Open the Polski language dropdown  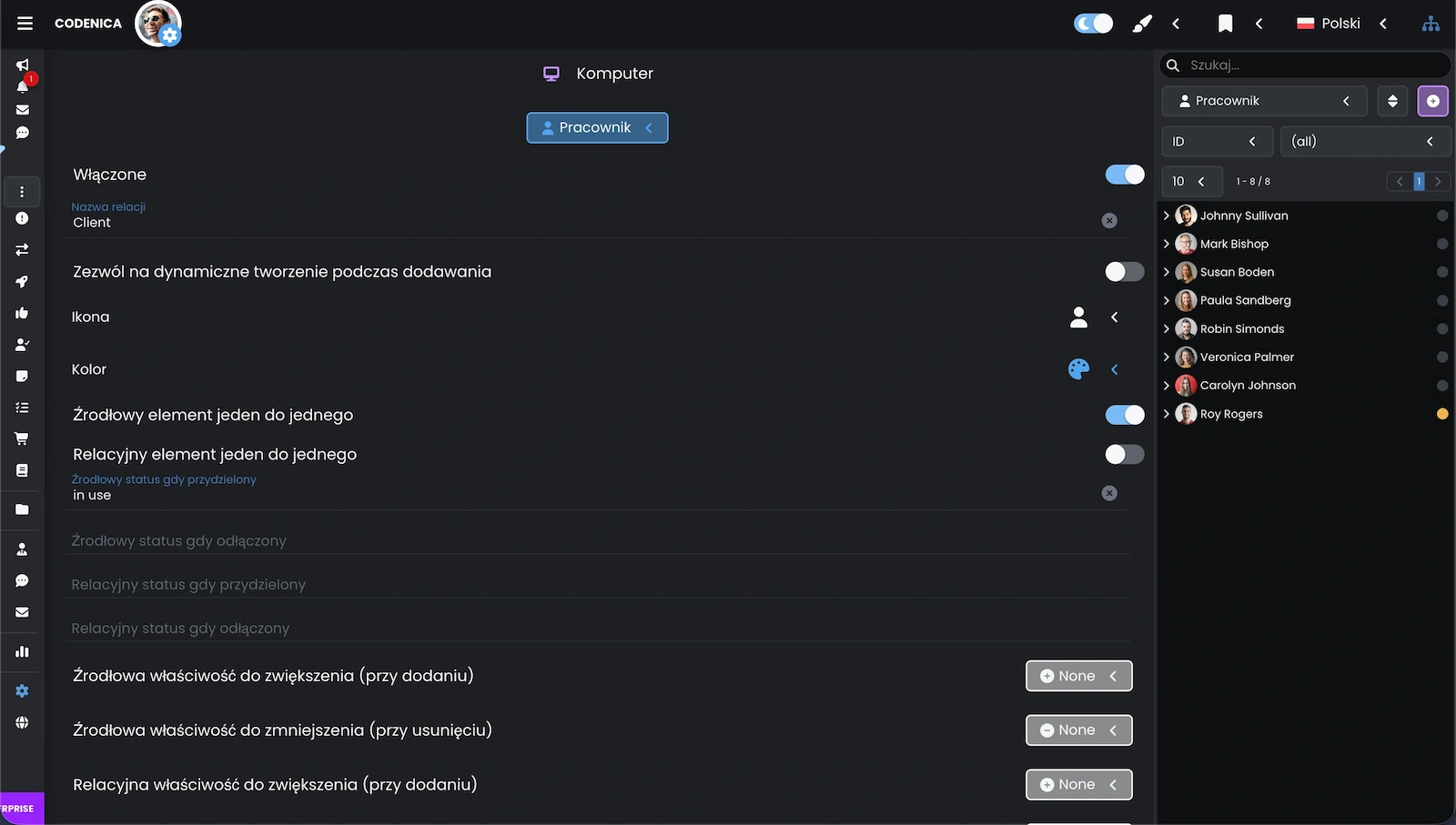click(1340, 24)
